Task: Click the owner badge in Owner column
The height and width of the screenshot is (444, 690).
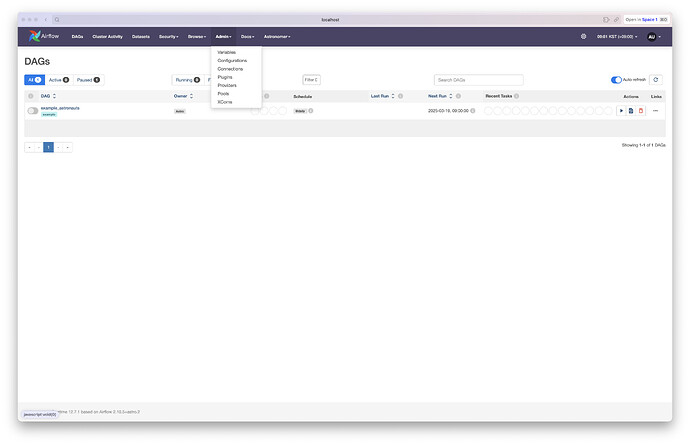Action: [x=180, y=111]
